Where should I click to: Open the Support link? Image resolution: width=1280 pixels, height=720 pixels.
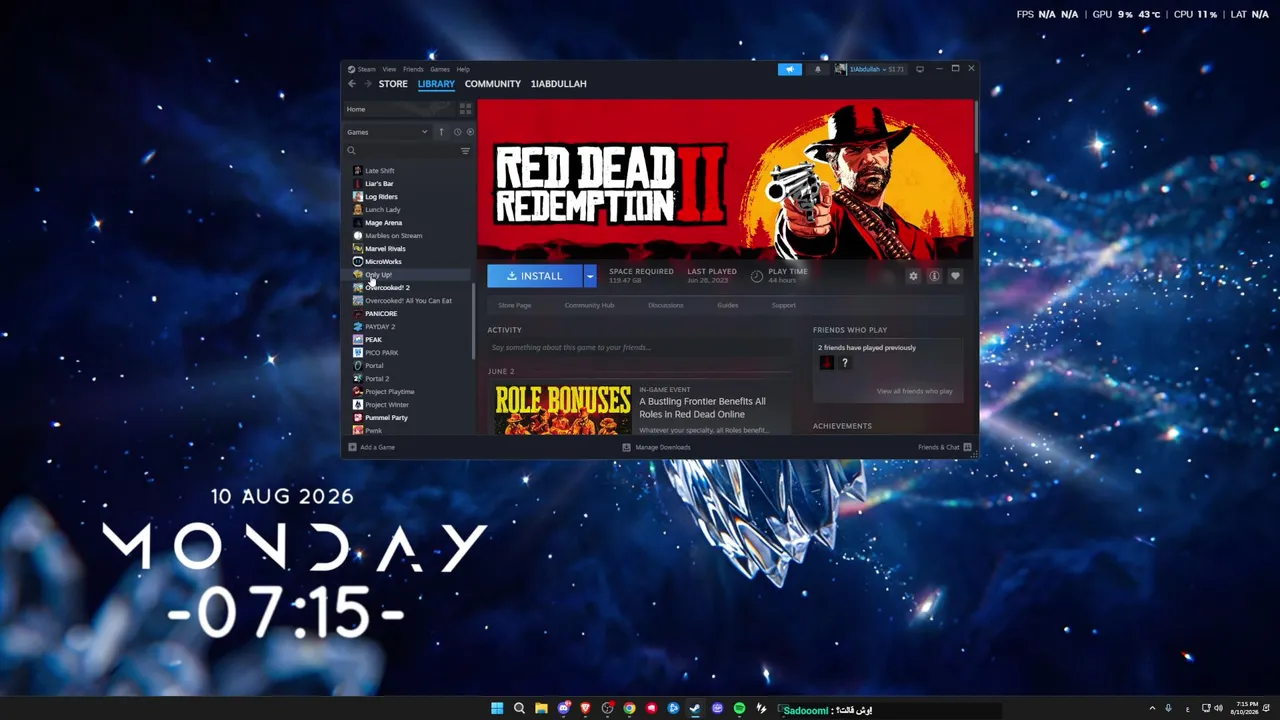click(x=784, y=305)
